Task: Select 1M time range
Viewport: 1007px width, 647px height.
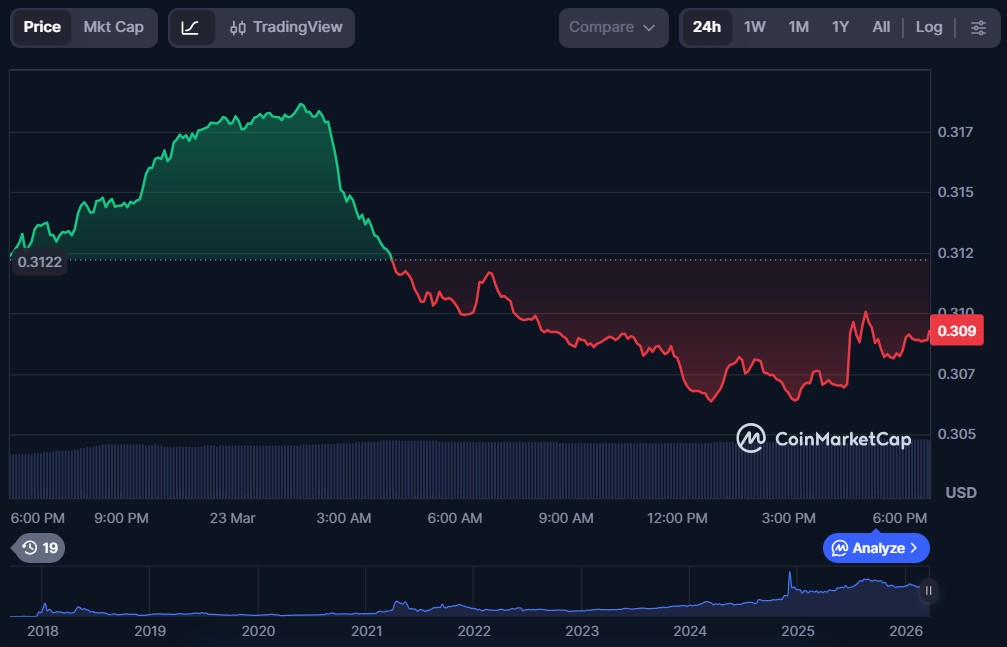Action: click(x=798, y=27)
